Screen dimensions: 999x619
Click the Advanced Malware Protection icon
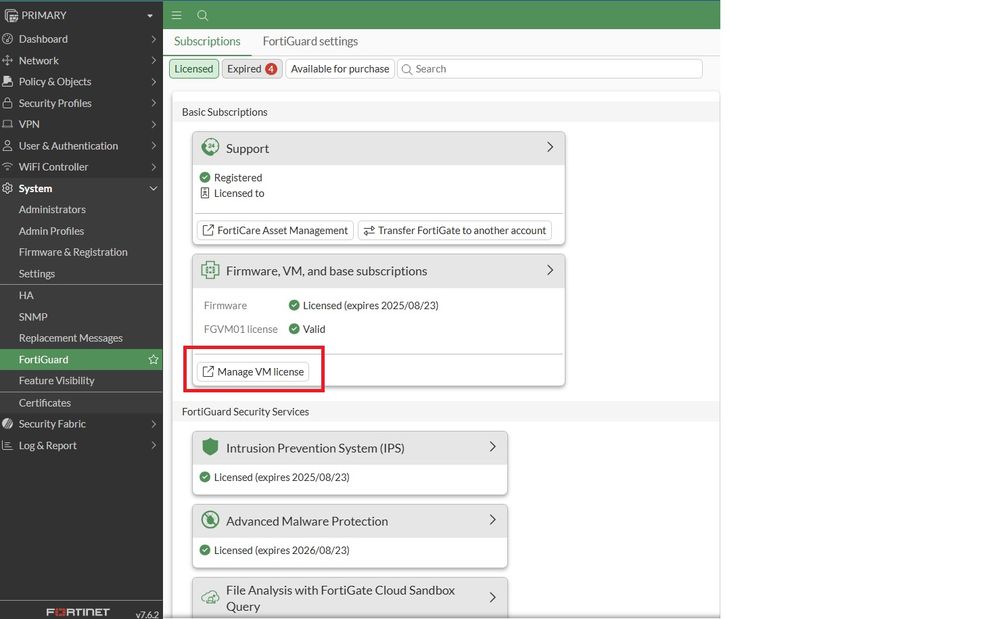(x=210, y=520)
